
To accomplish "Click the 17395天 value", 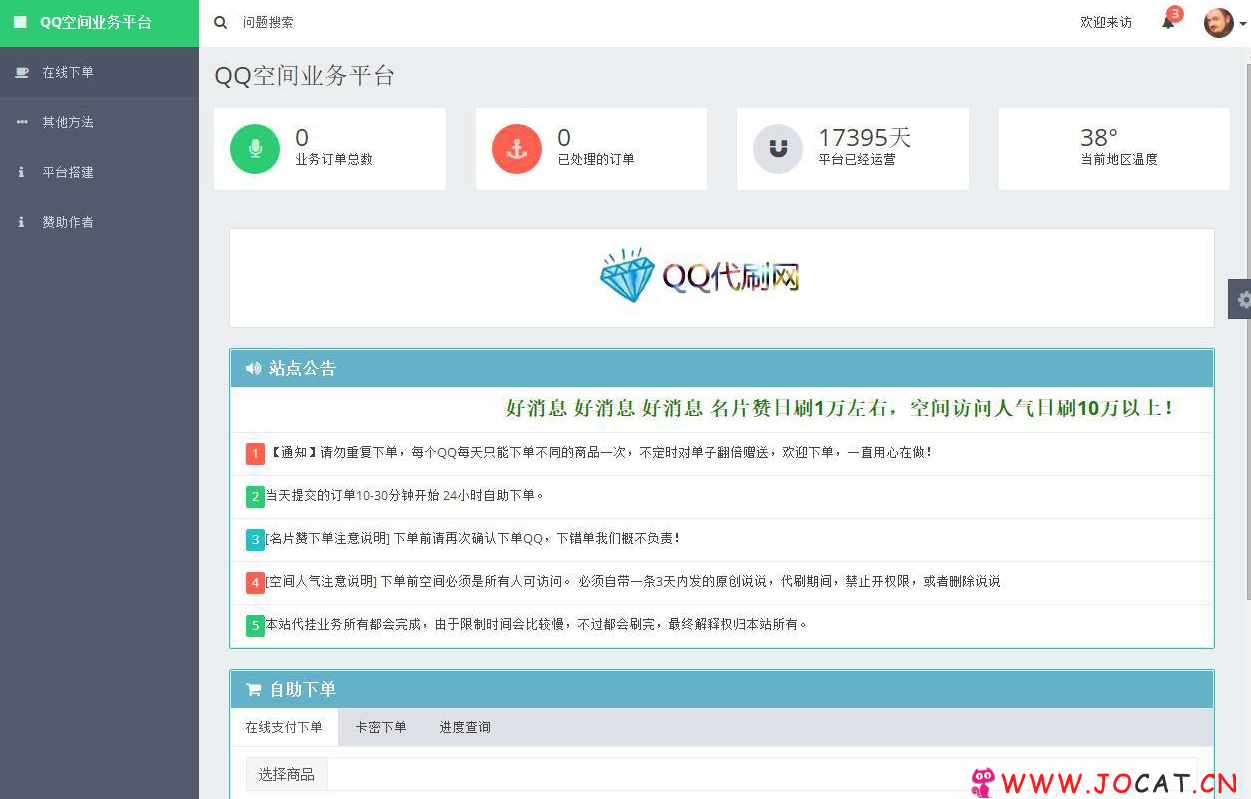I will click(864, 137).
